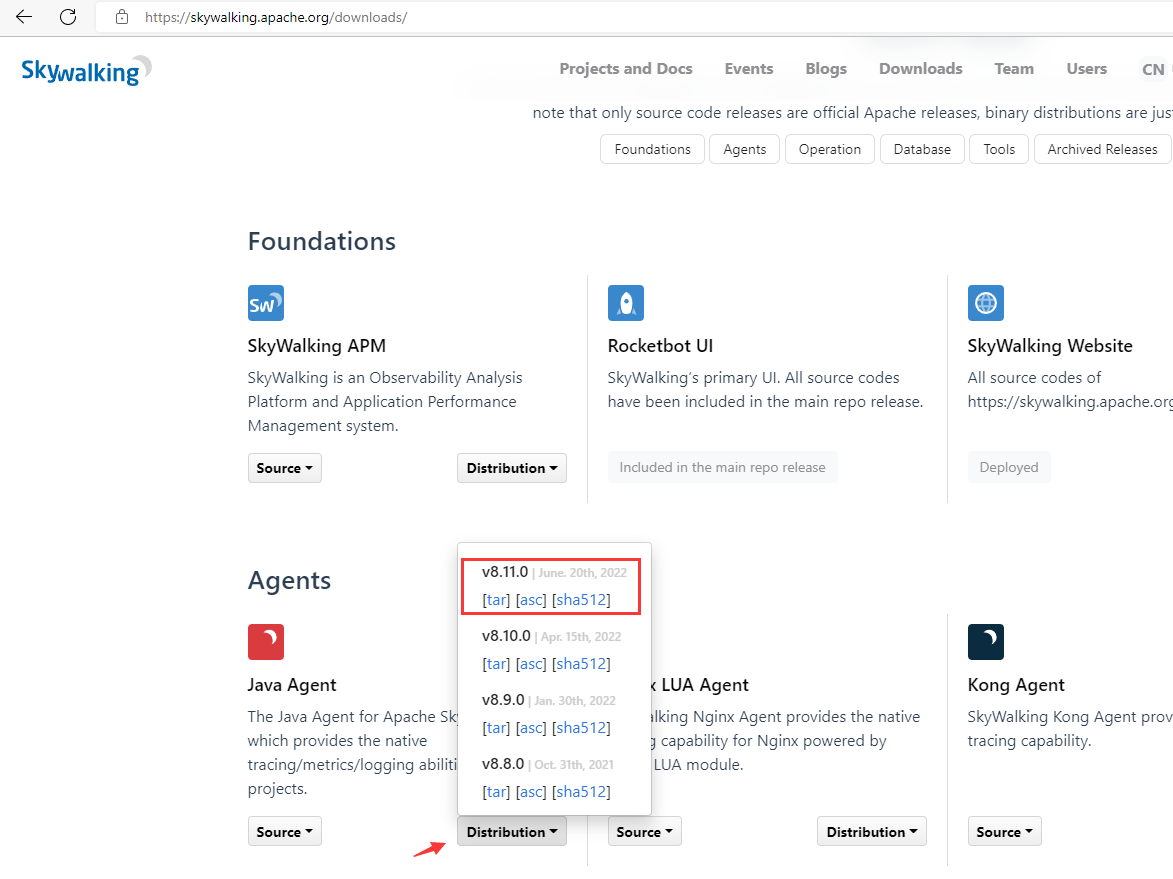
Task: Click the lock icon in address bar
Action: tap(122, 17)
